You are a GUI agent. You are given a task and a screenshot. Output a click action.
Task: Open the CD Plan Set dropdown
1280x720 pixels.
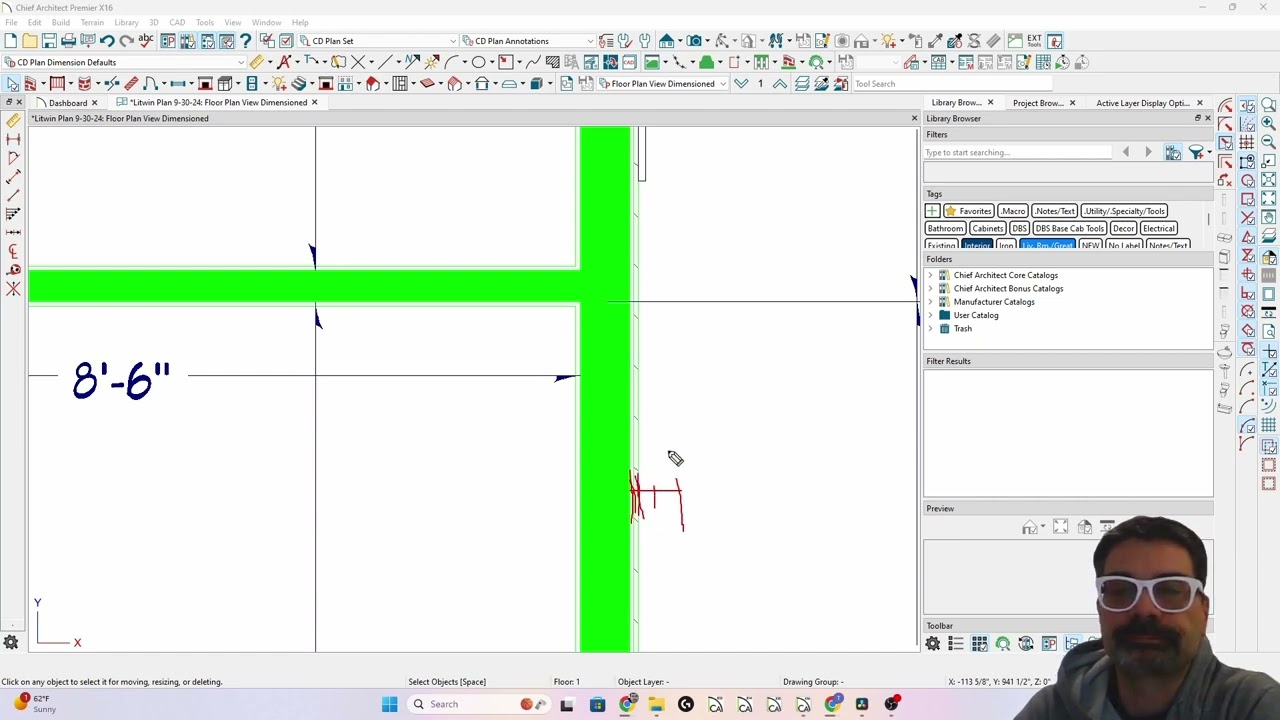point(378,41)
